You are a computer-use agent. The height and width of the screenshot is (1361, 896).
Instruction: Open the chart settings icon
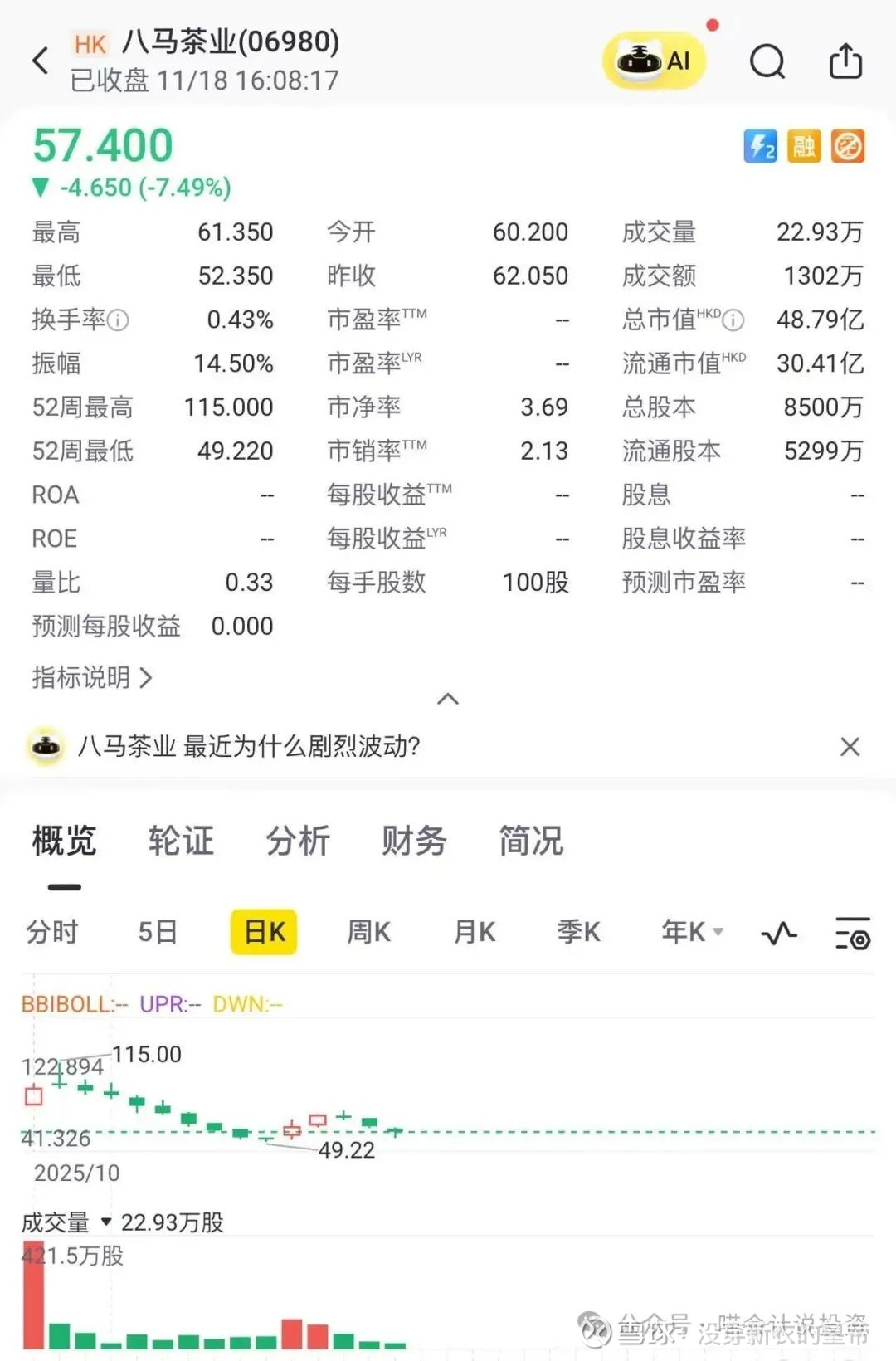[852, 934]
